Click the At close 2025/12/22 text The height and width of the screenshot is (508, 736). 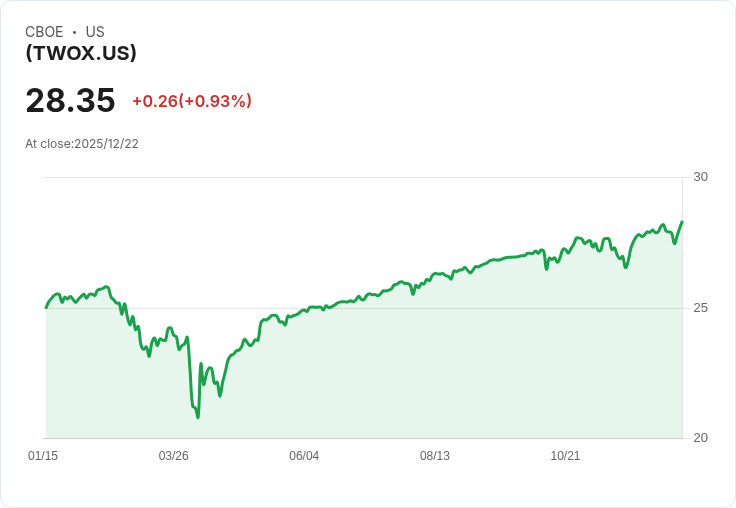pos(82,144)
